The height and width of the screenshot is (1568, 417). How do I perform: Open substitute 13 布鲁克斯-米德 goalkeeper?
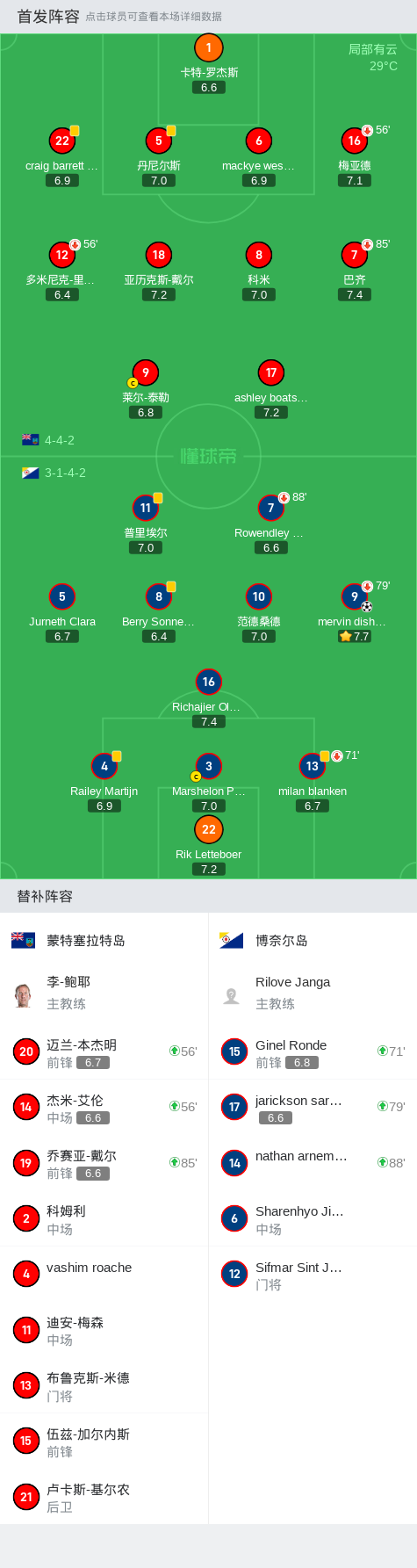click(104, 1385)
